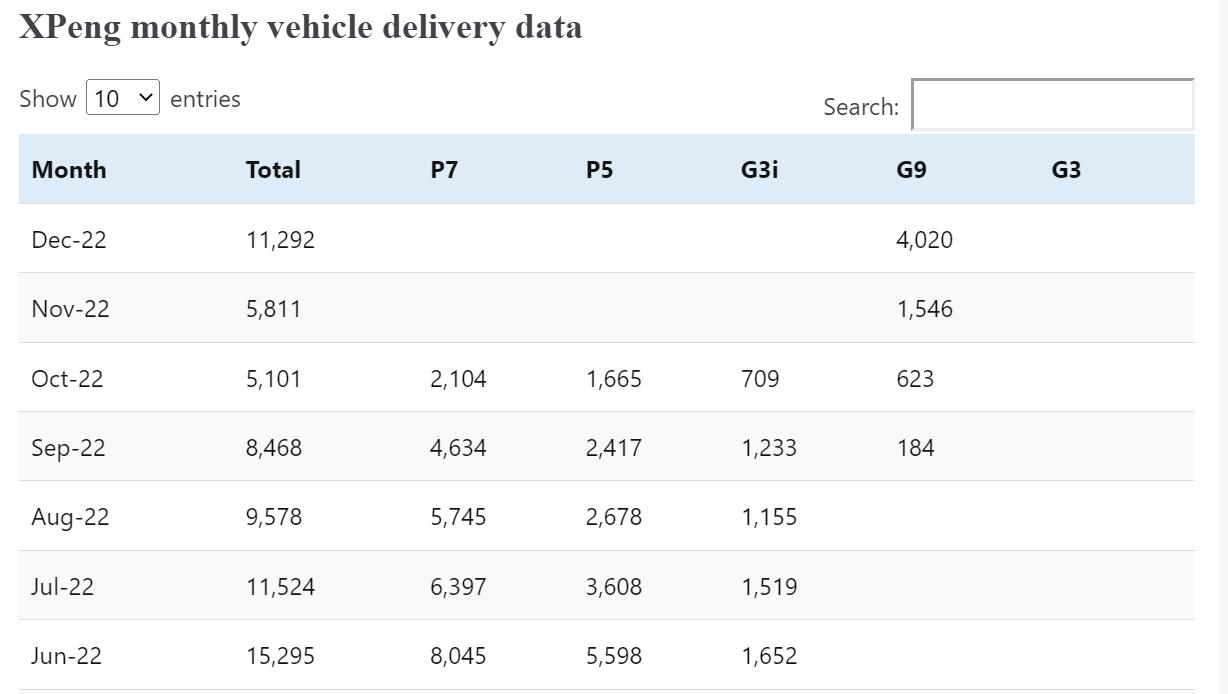Image resolution: width=1228 pixels, height=694 pixels.
Task: Sort the table by the G9 column
Action: 909,169
